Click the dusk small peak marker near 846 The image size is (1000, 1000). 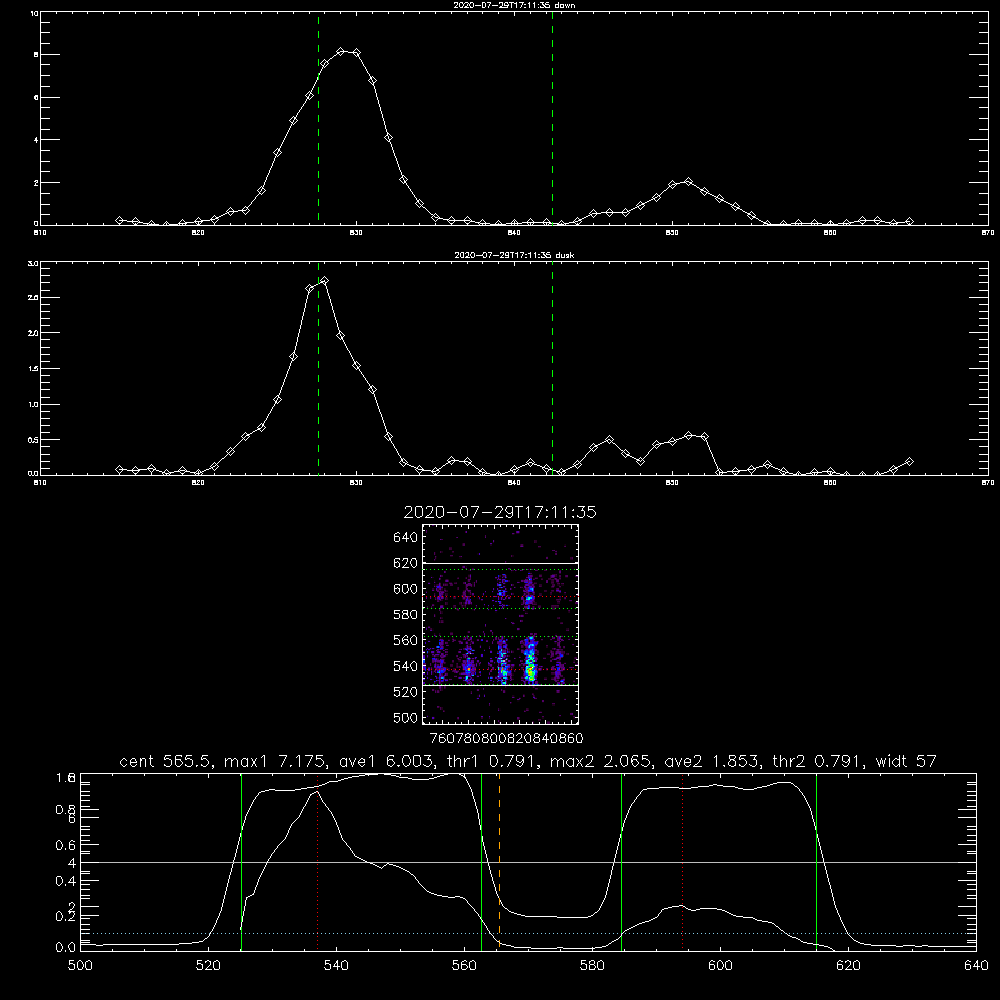pyautogui.click(x=610, y=440)
